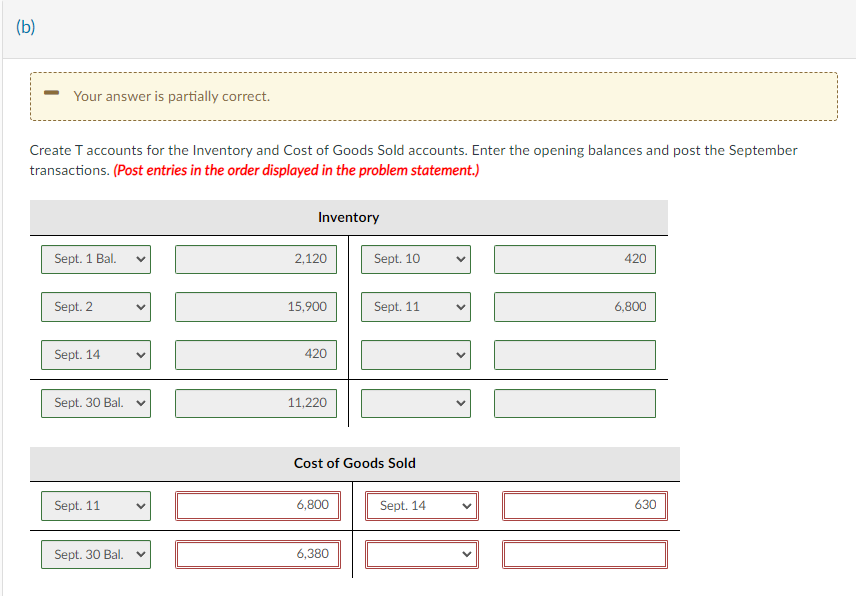
Task: Open the Sept. 1 Bal. date dropdown
Action: click(x=95, y=258)
